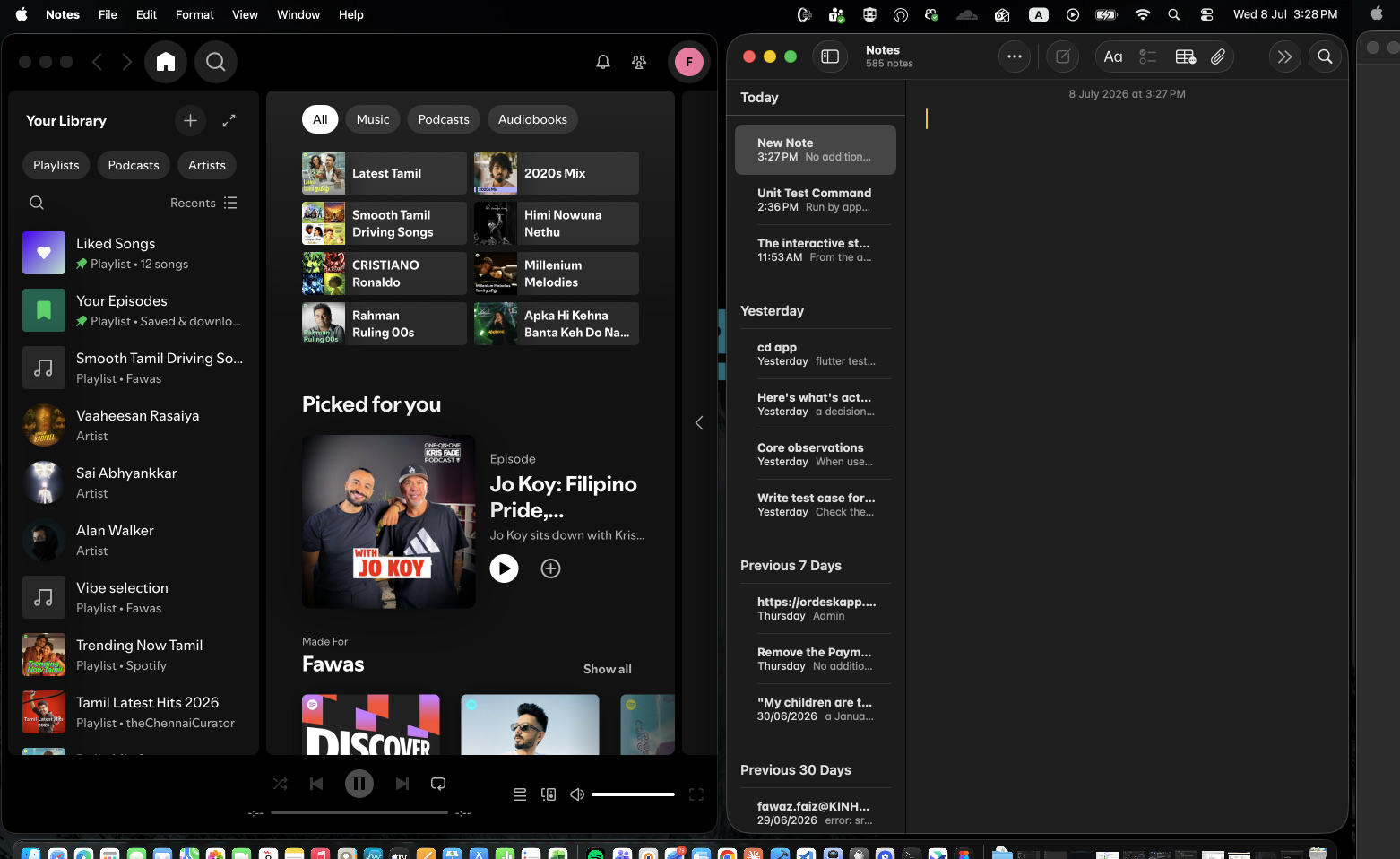This screenshot has height=859, width=1400.
Task: Insert checklist in Notes toolbar
Action: click(x=1148, y=56)
